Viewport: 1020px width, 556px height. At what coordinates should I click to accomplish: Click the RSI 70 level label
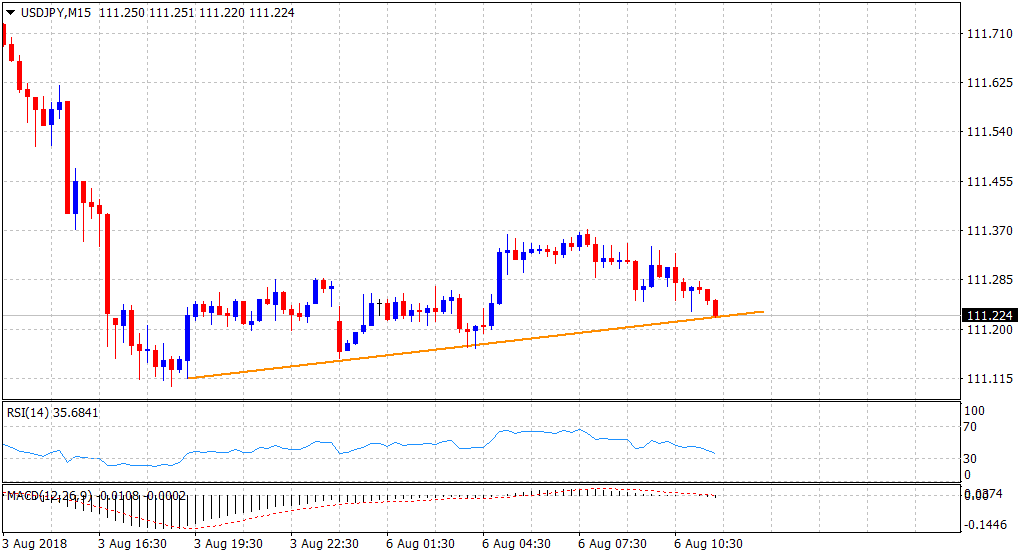(969, 427)
